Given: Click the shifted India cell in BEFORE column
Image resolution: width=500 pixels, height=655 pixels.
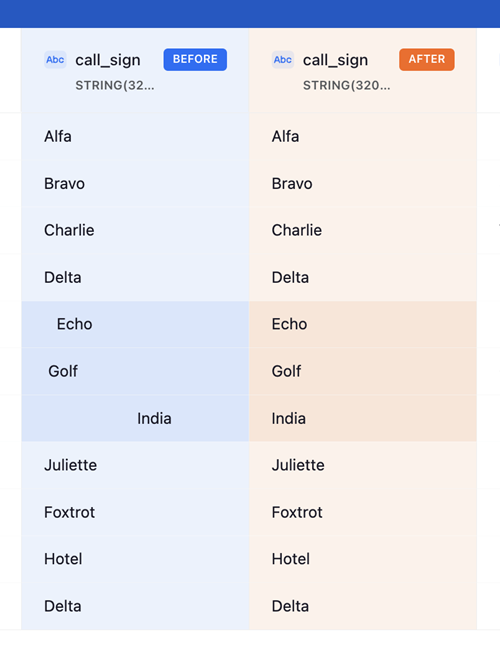Looking at the screenshot, I should 135,419.
